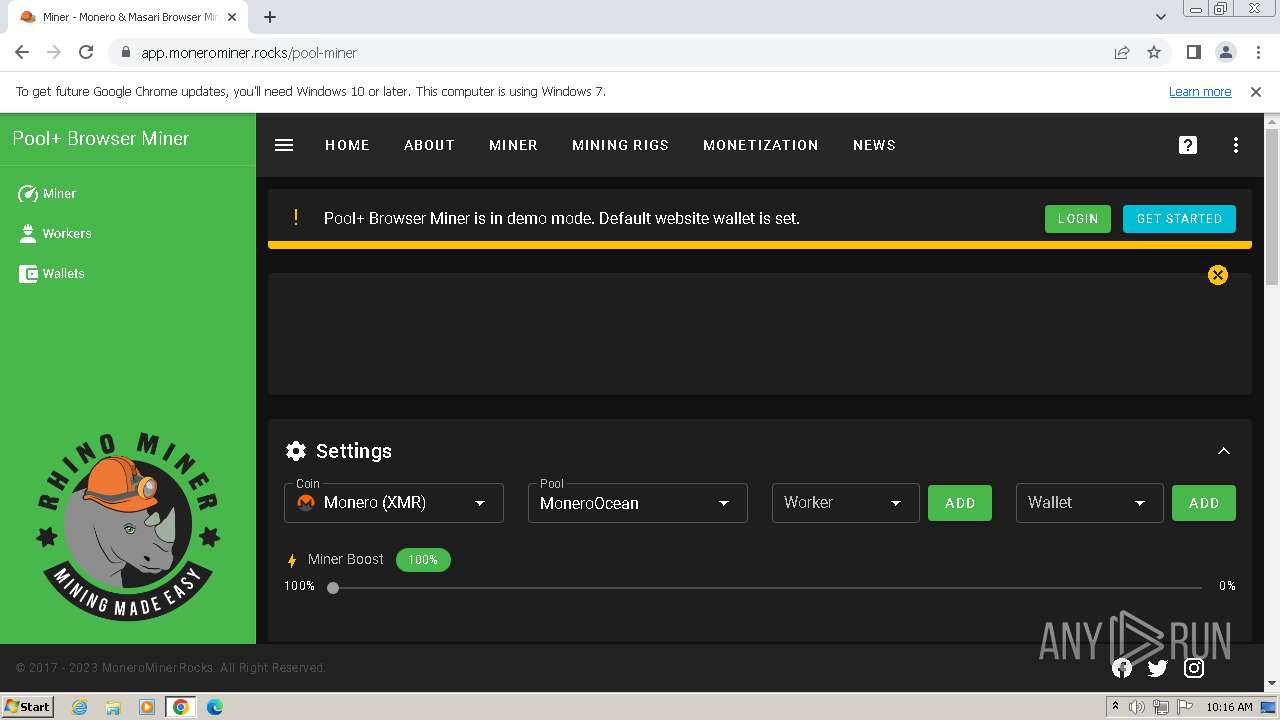The image size is (1280, 720).
Task: Click the browser back arrow
Action: [22, 52]
